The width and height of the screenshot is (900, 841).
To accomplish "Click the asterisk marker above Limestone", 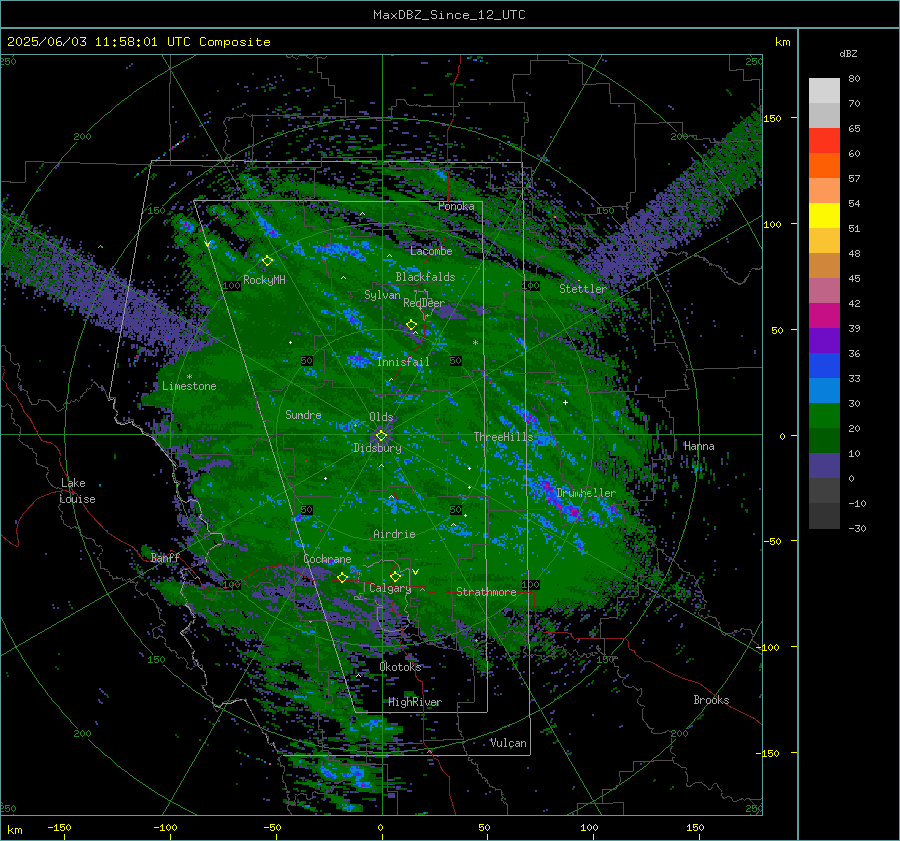I will 189,377.
